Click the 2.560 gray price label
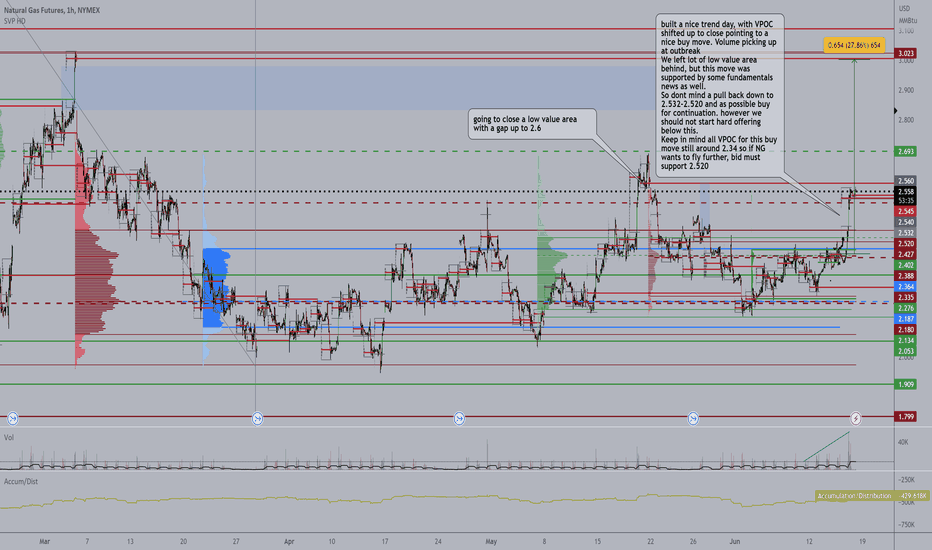 coord(906,181)
